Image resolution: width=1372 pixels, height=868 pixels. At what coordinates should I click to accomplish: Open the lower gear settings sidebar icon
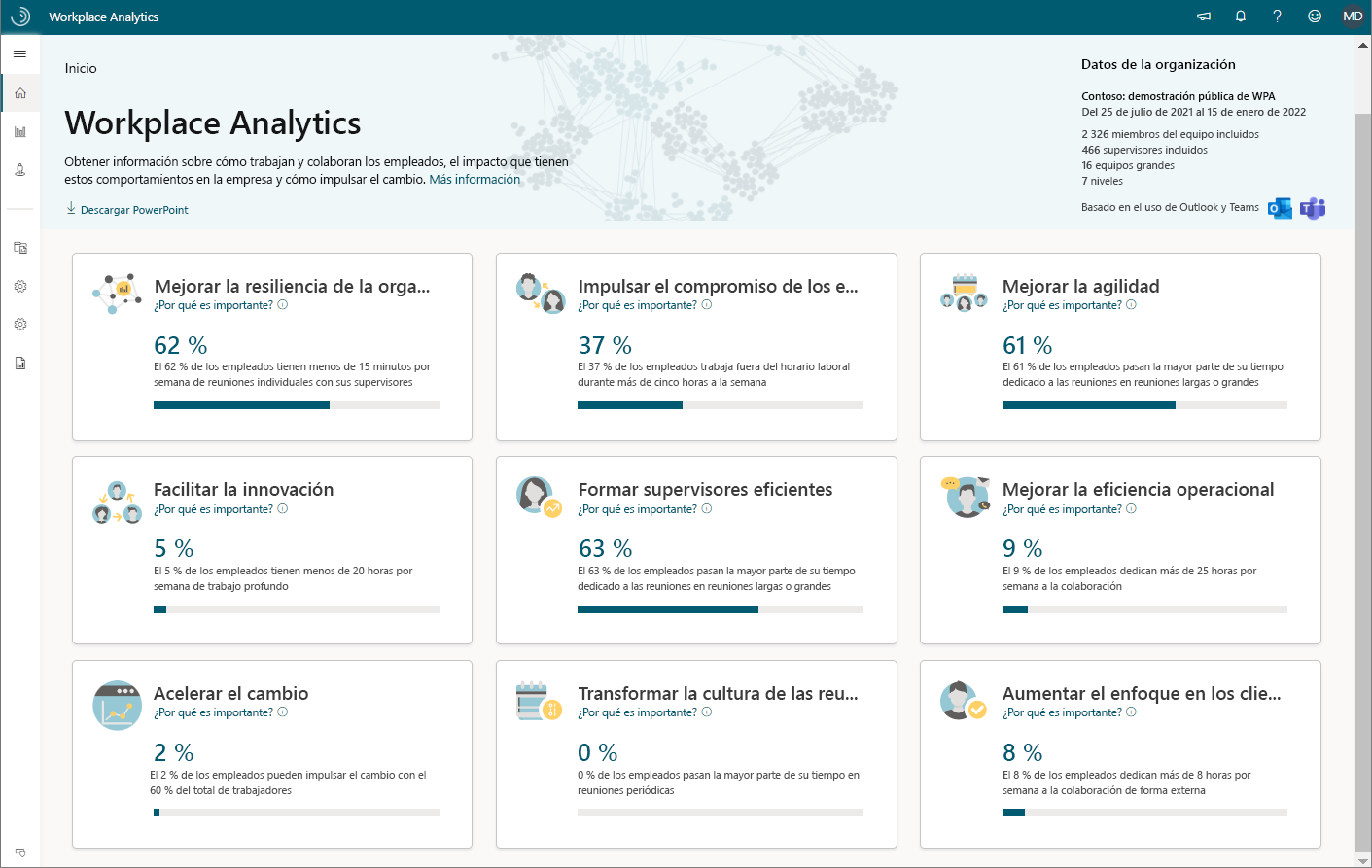pyautogui.click(x=20, y=324)
